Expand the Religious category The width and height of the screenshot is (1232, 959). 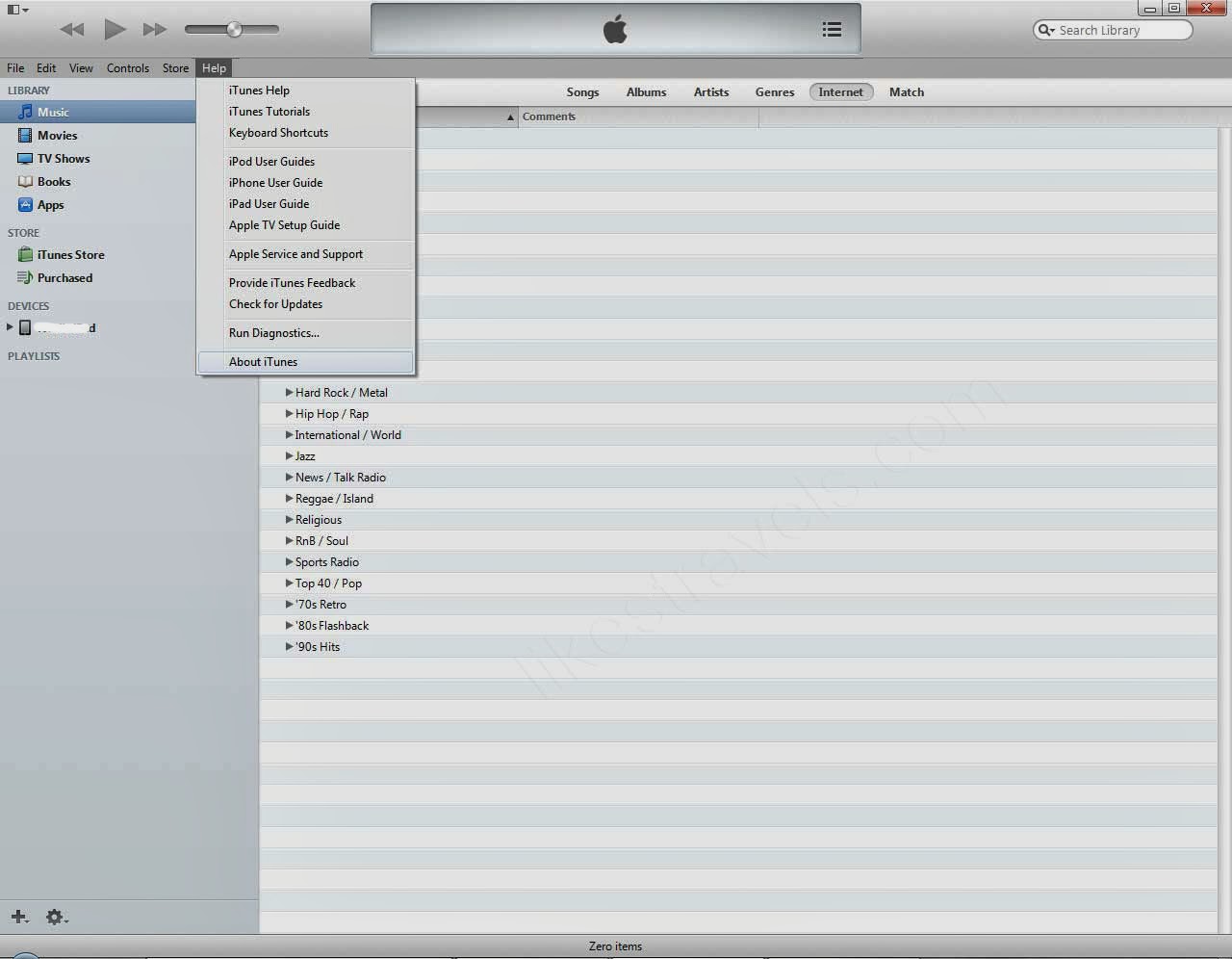(x=289, y=519)
